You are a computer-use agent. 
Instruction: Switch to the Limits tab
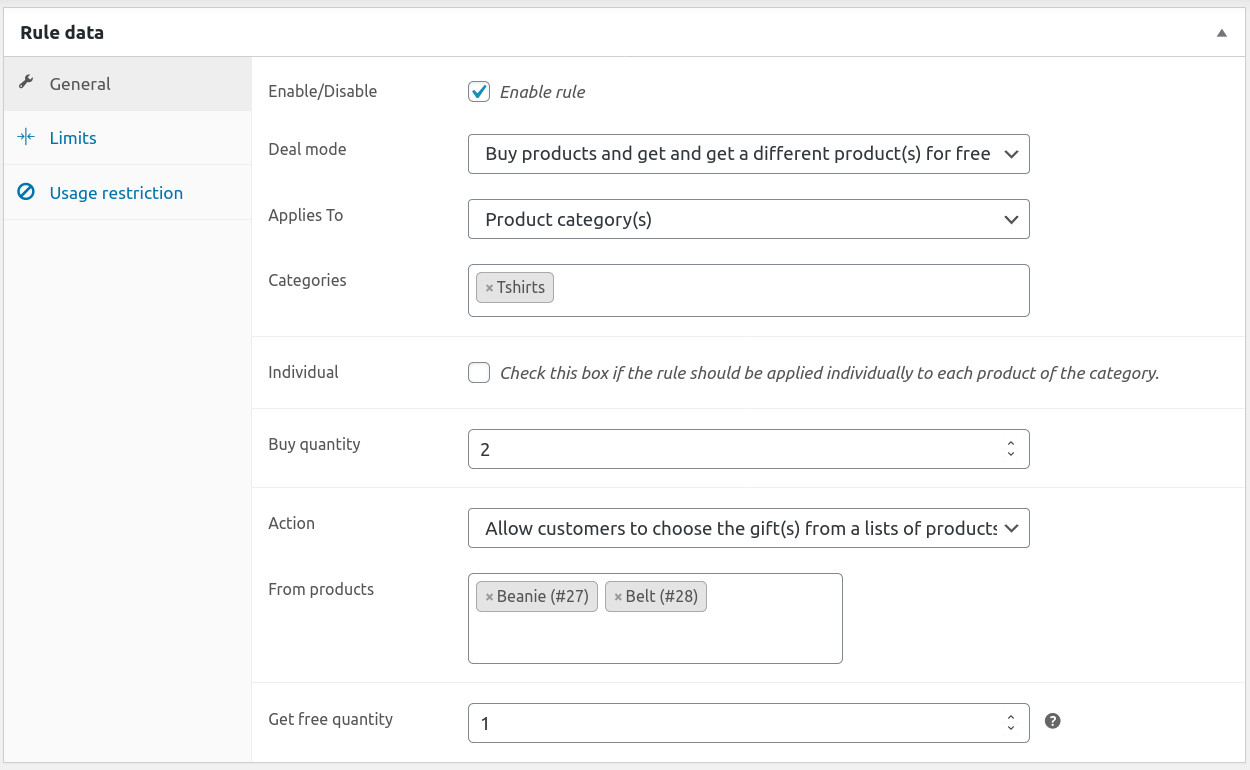click(x=73, y=138)
